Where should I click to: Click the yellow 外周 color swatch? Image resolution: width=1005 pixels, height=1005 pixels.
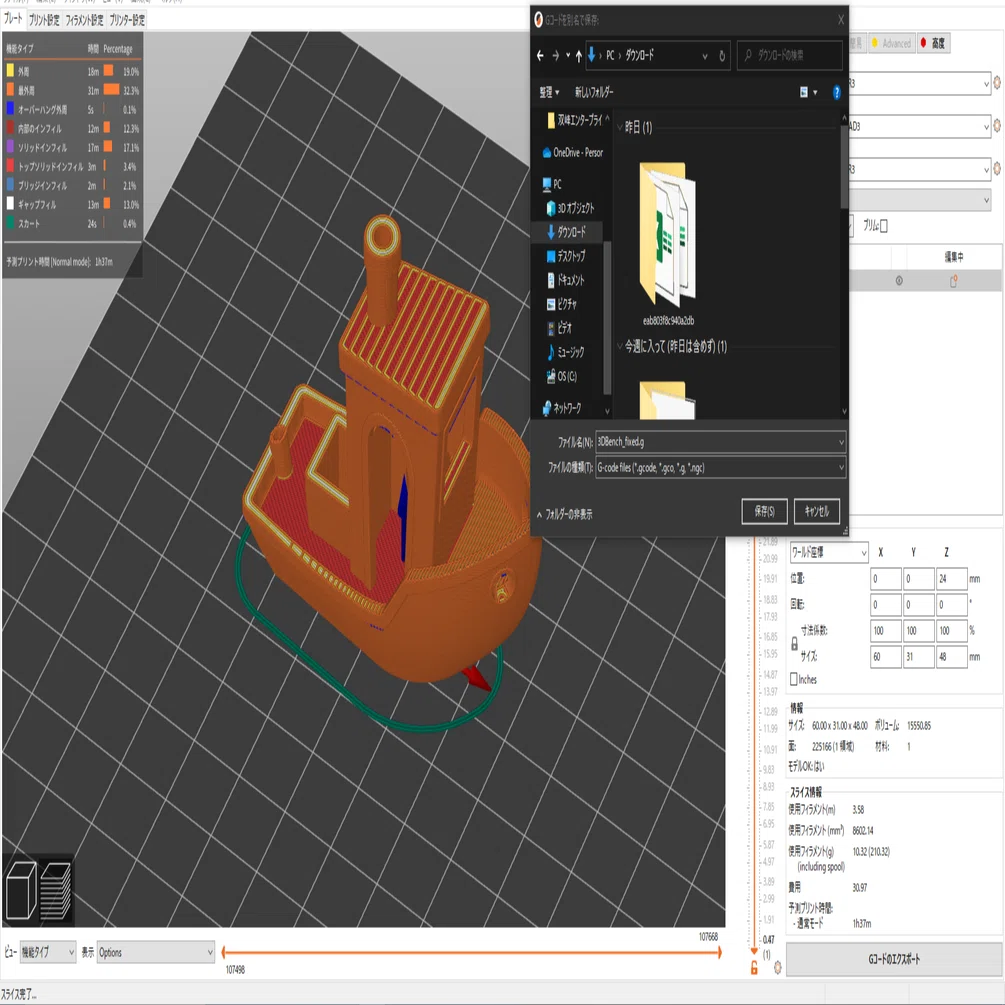10,70
